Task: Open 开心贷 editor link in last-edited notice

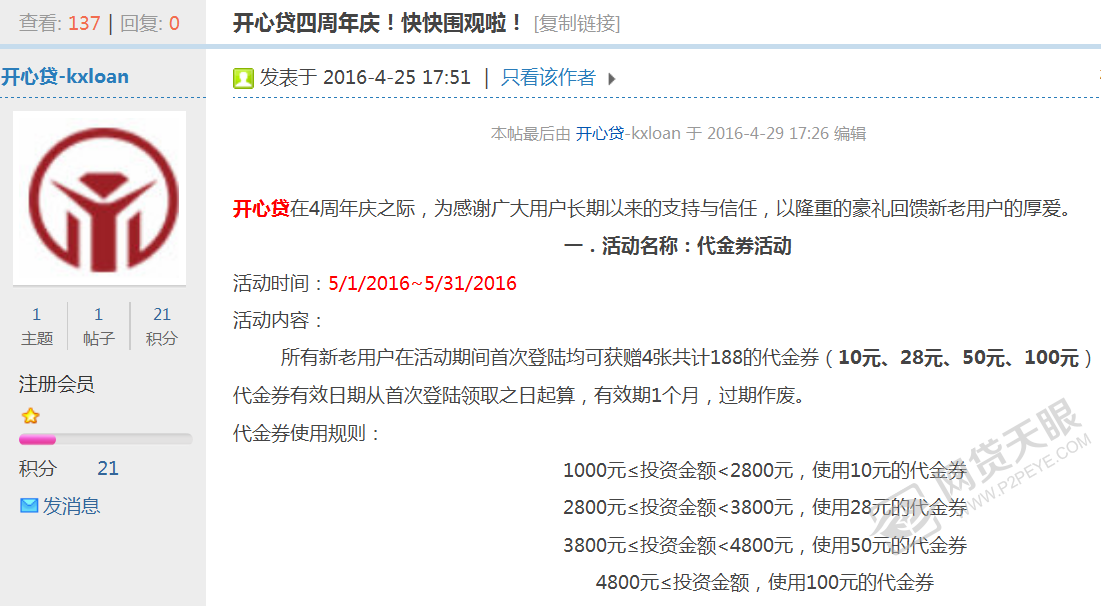Action: [x=600, y=133]
